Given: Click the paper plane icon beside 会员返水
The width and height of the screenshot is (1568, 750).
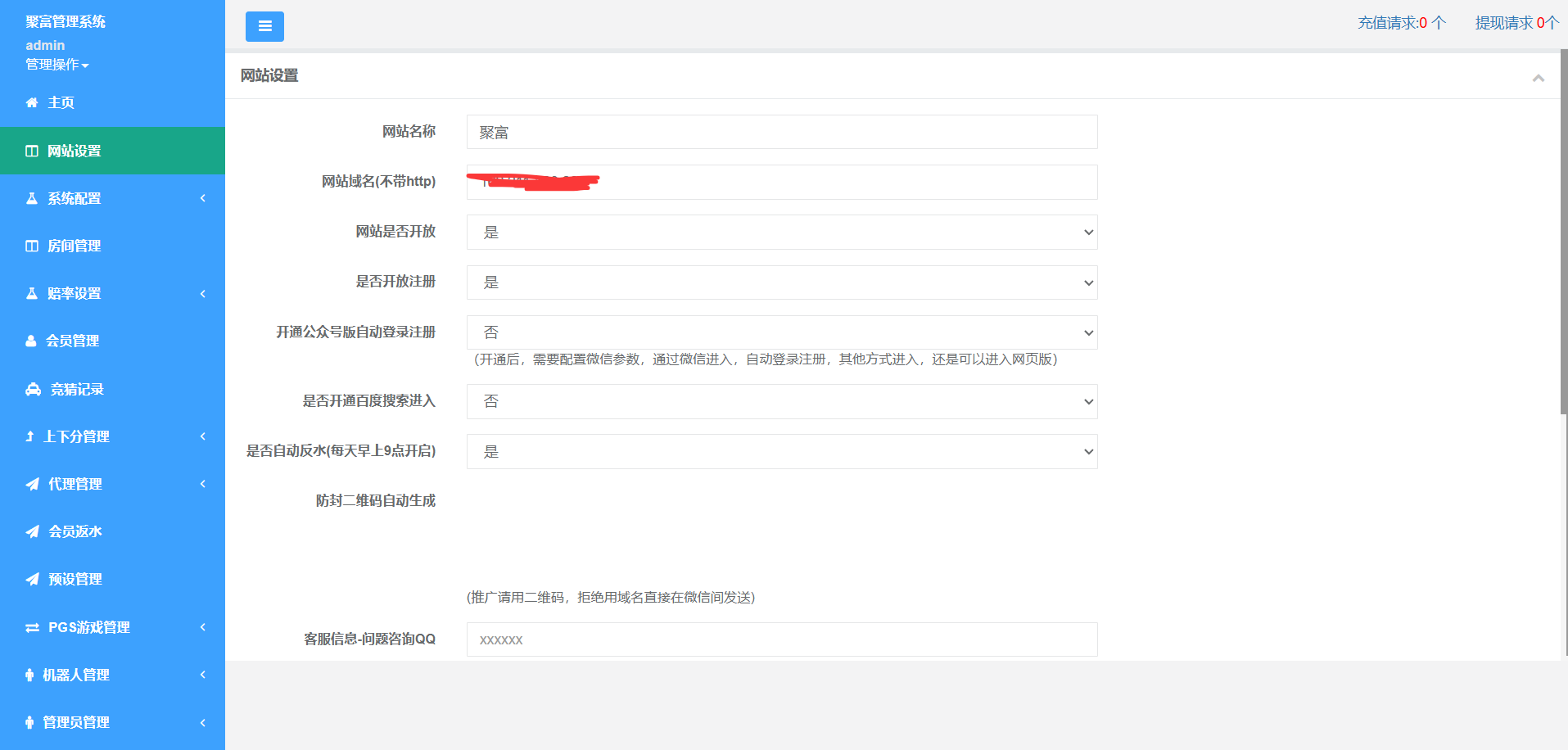Looking at the screenshot, I should [32, 531].
